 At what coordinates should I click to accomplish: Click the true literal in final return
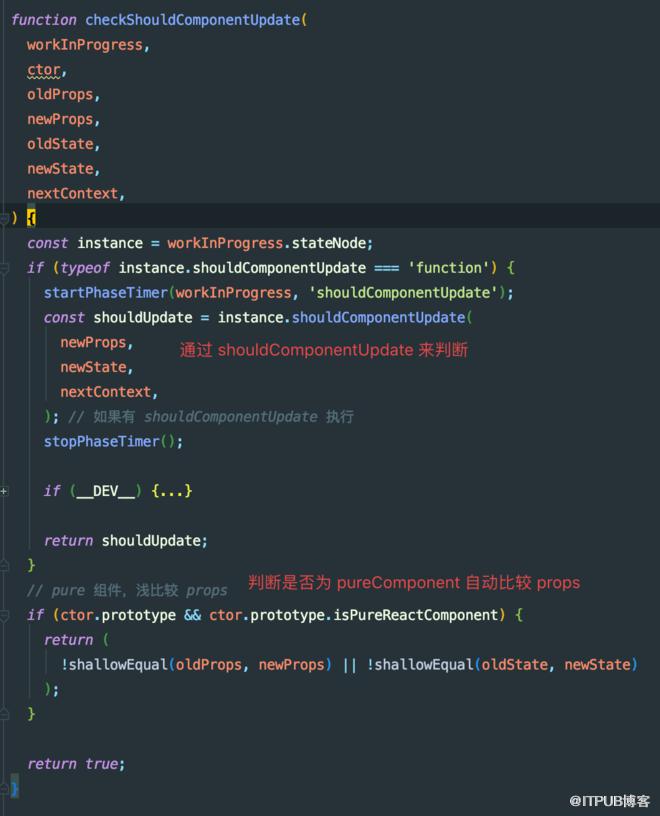pyautogui.click(x=101, y=764)
